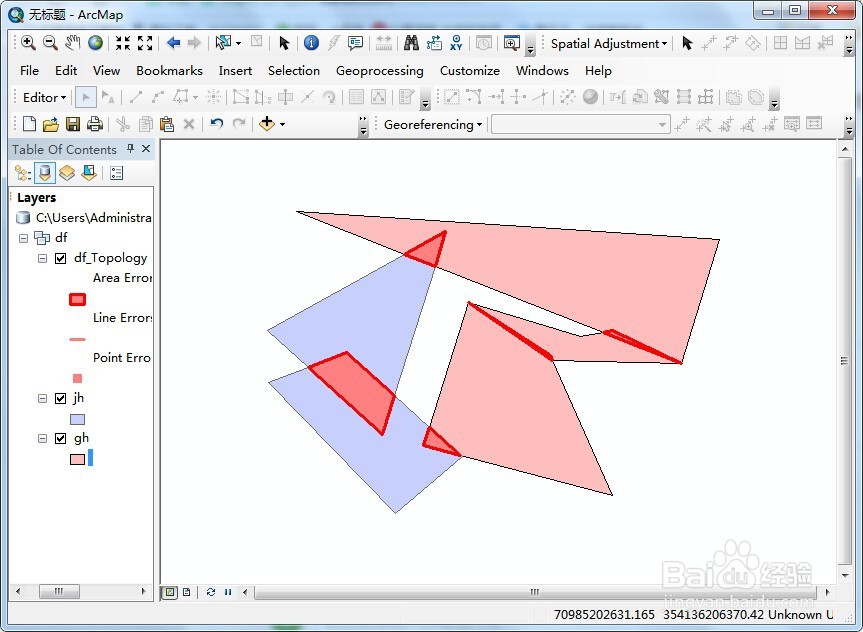This screenshot has width=863, height=632.
Task: Choose List By Visibility
Action: [67, 173]
